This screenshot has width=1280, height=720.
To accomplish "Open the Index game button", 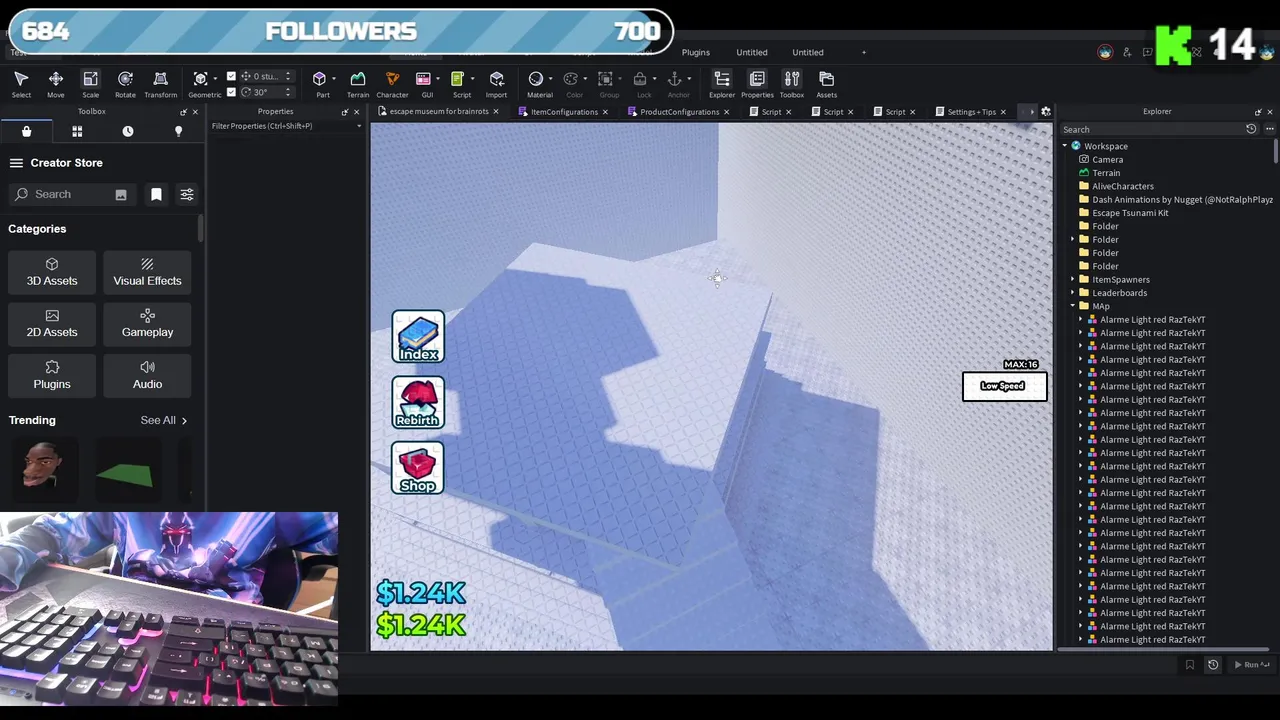I will point(418,336).
